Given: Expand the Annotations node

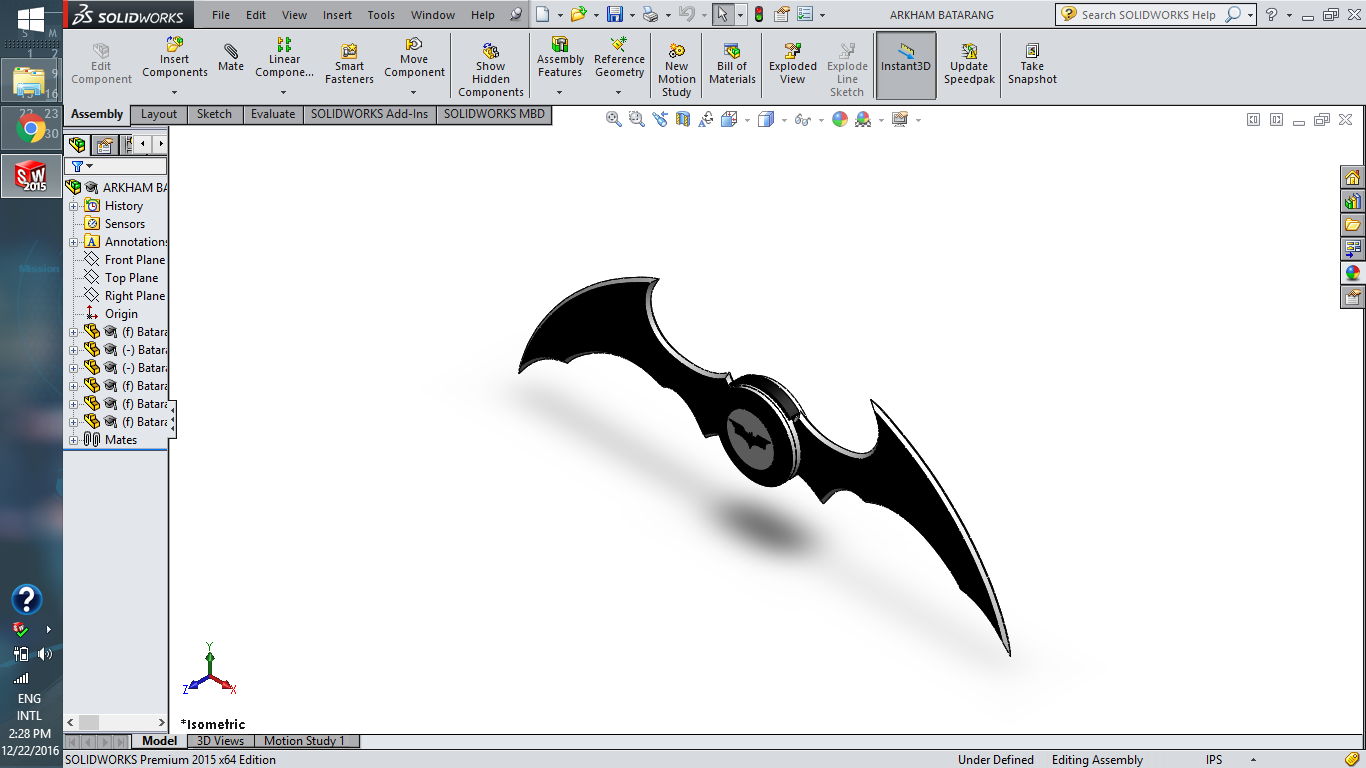Looking at the screenshot, I should pos(73,242).
